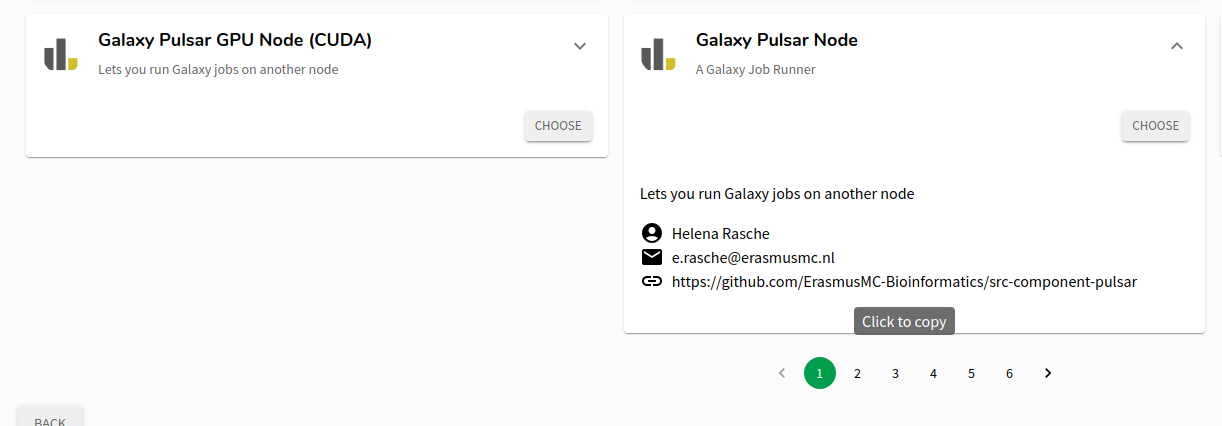Choose the Galaxy Pulsar GPU Node (CUDA) component
1222x426 pixels.
[558, 126]
